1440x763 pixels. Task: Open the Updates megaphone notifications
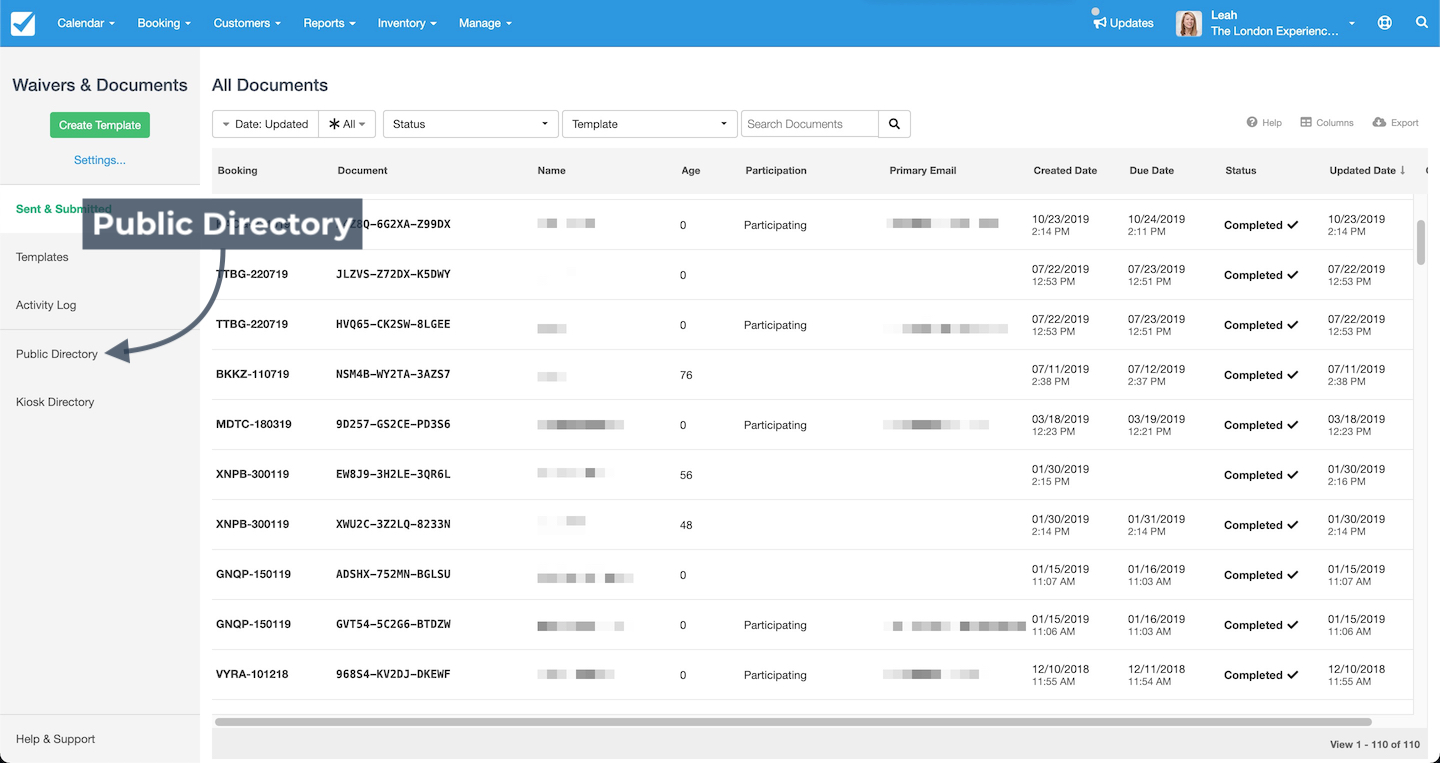pos(1123,23)
